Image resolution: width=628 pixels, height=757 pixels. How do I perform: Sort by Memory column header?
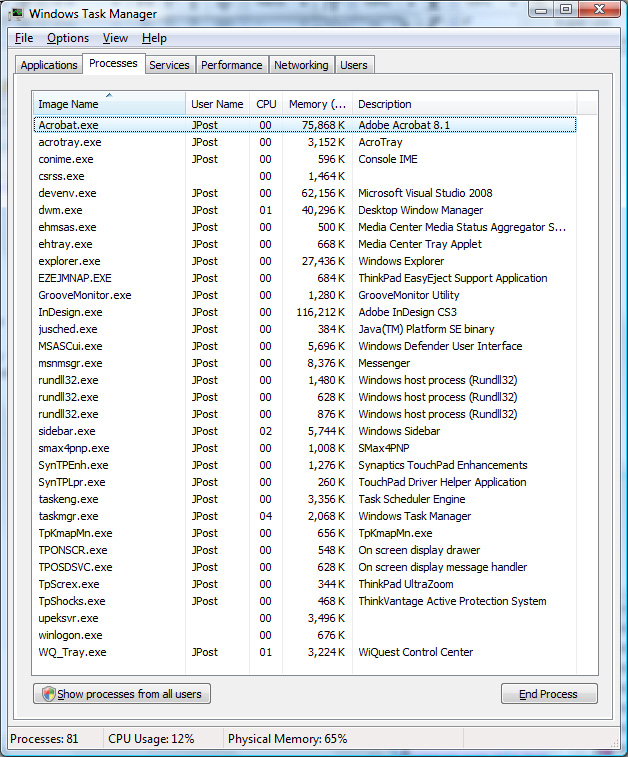[x=317, y=103]
